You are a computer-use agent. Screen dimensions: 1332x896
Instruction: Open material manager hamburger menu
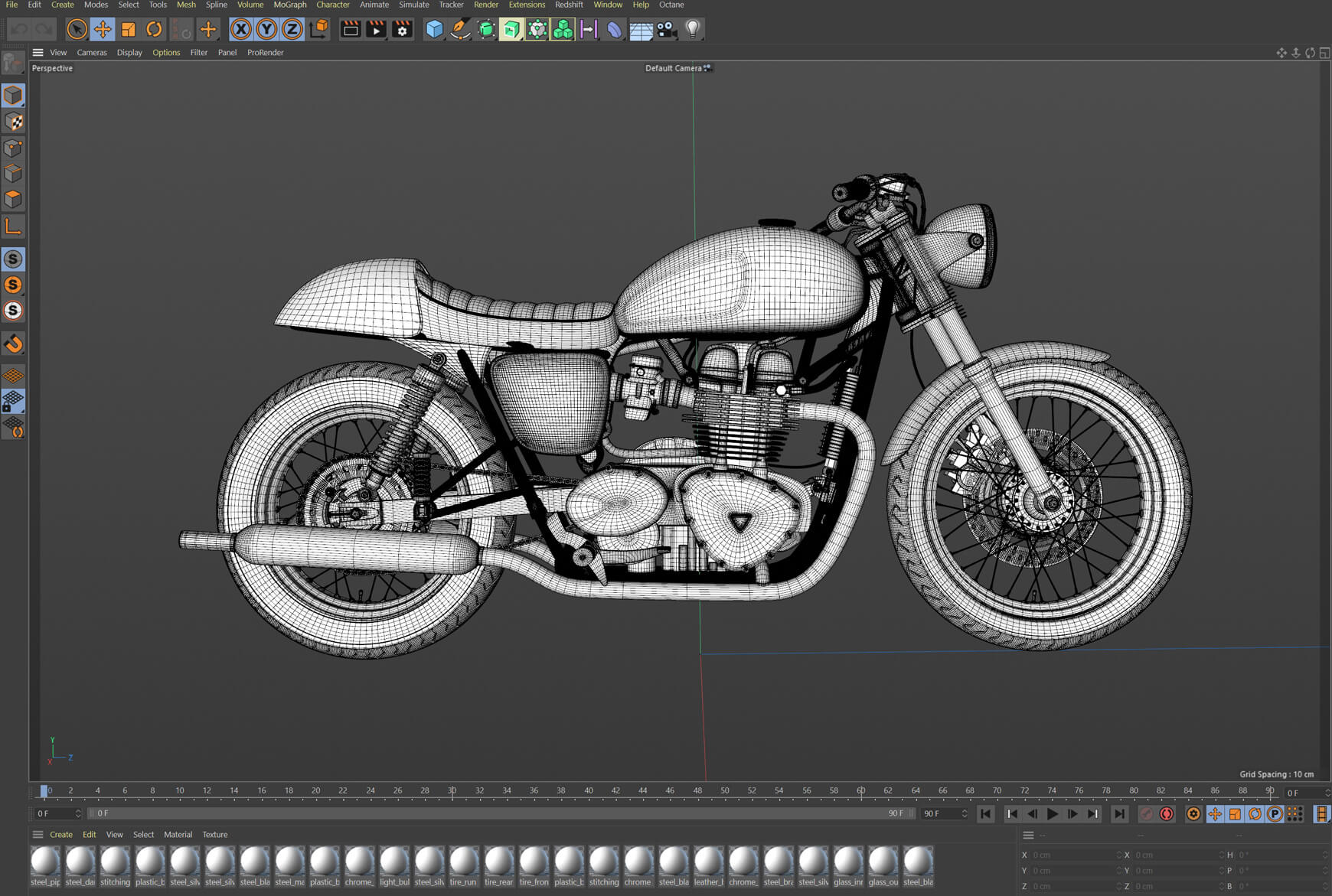(x=38, y=834)
